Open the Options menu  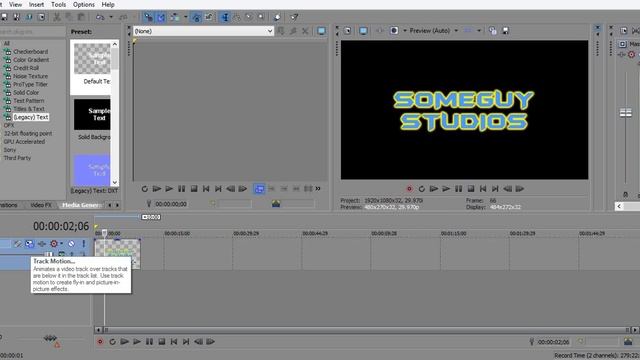click(84, 4)
